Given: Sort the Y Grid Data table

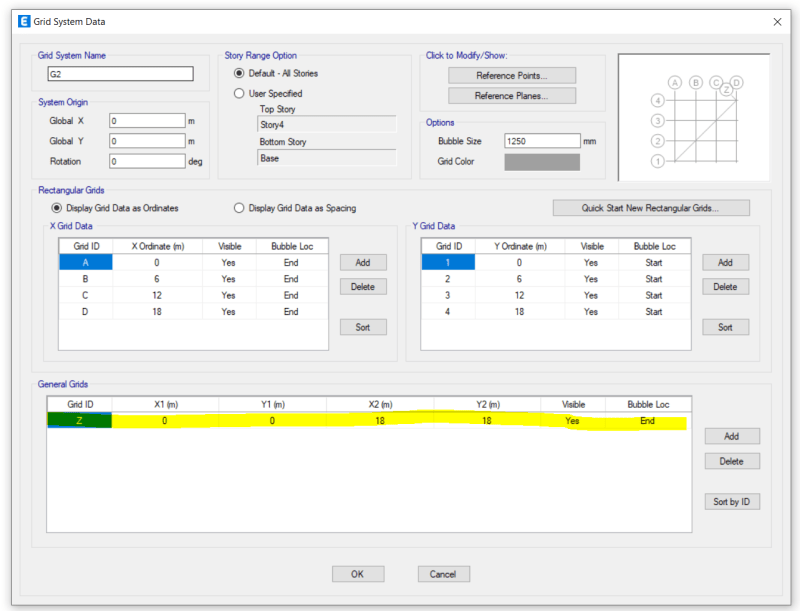Looking at the screenshot, I should tap(726, 327).
